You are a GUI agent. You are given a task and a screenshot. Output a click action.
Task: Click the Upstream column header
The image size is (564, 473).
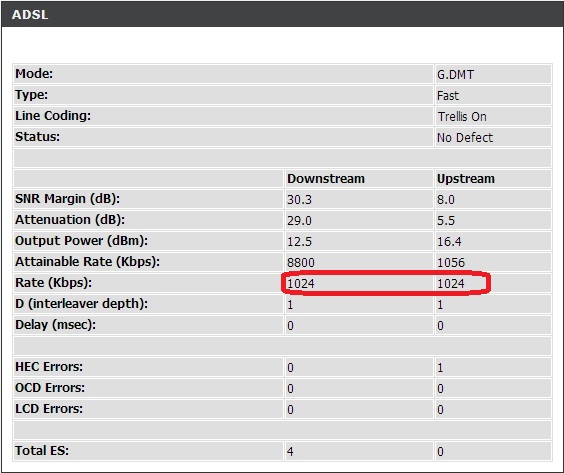pos(466,179)
